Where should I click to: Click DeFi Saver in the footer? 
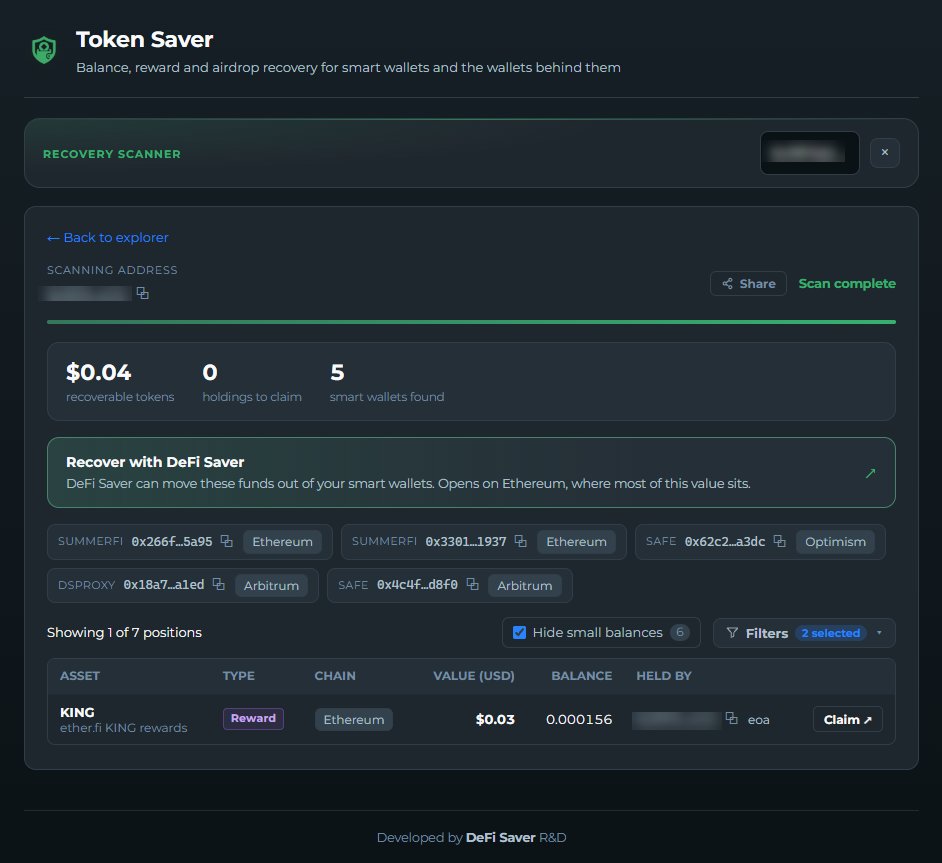[500, 837]
